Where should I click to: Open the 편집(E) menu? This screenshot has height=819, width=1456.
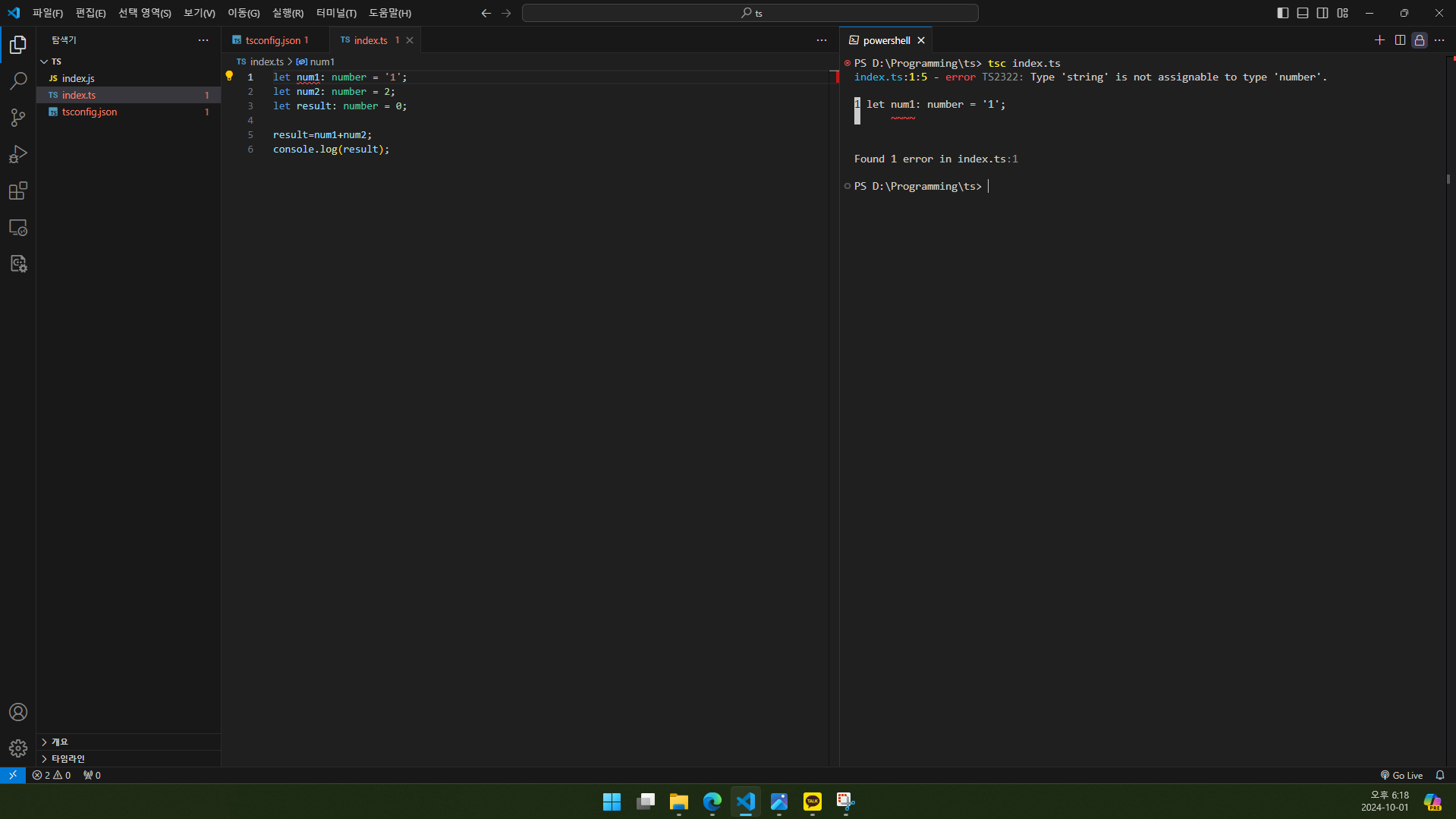[x=90, y=13]
